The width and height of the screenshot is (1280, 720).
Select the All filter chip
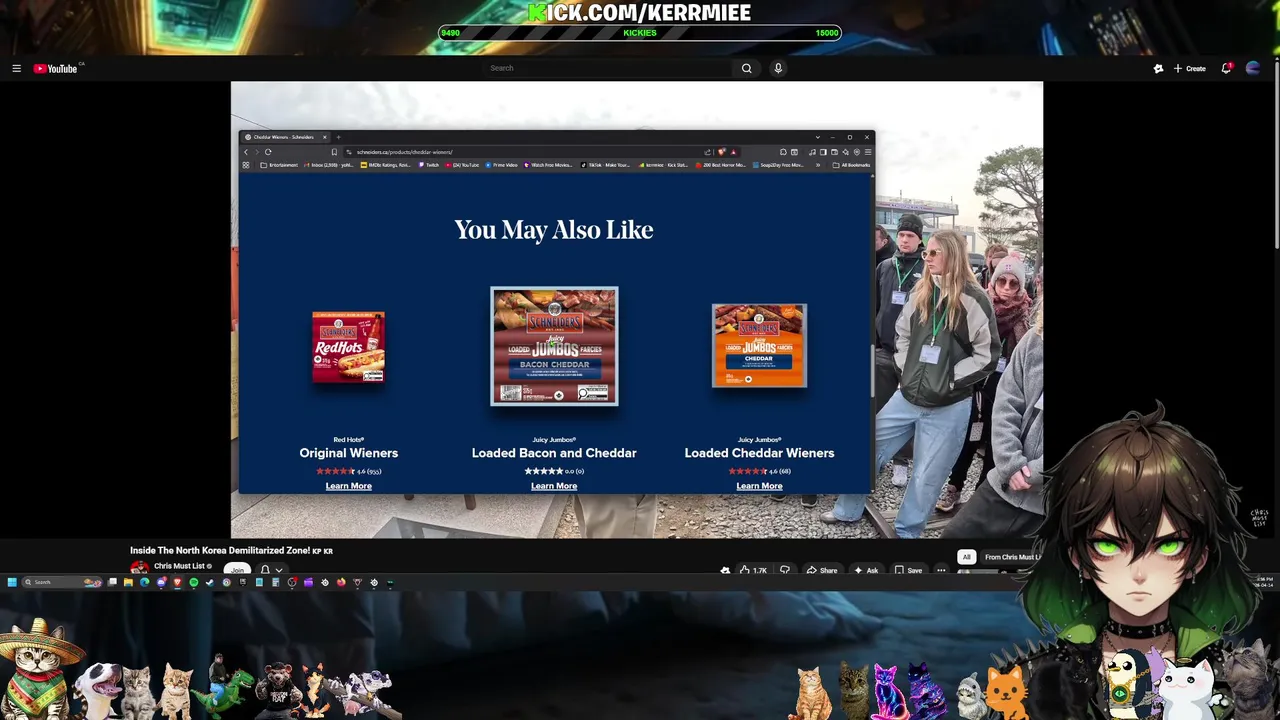[x=966, y=557]
